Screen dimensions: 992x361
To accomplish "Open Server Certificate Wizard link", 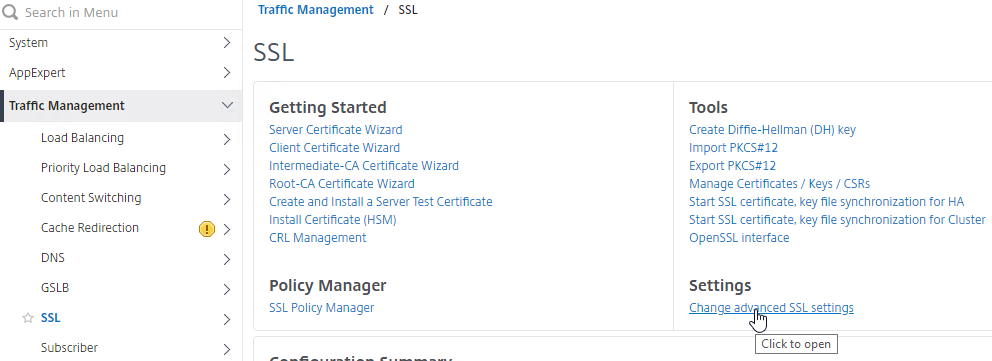I will click(335, 130).
